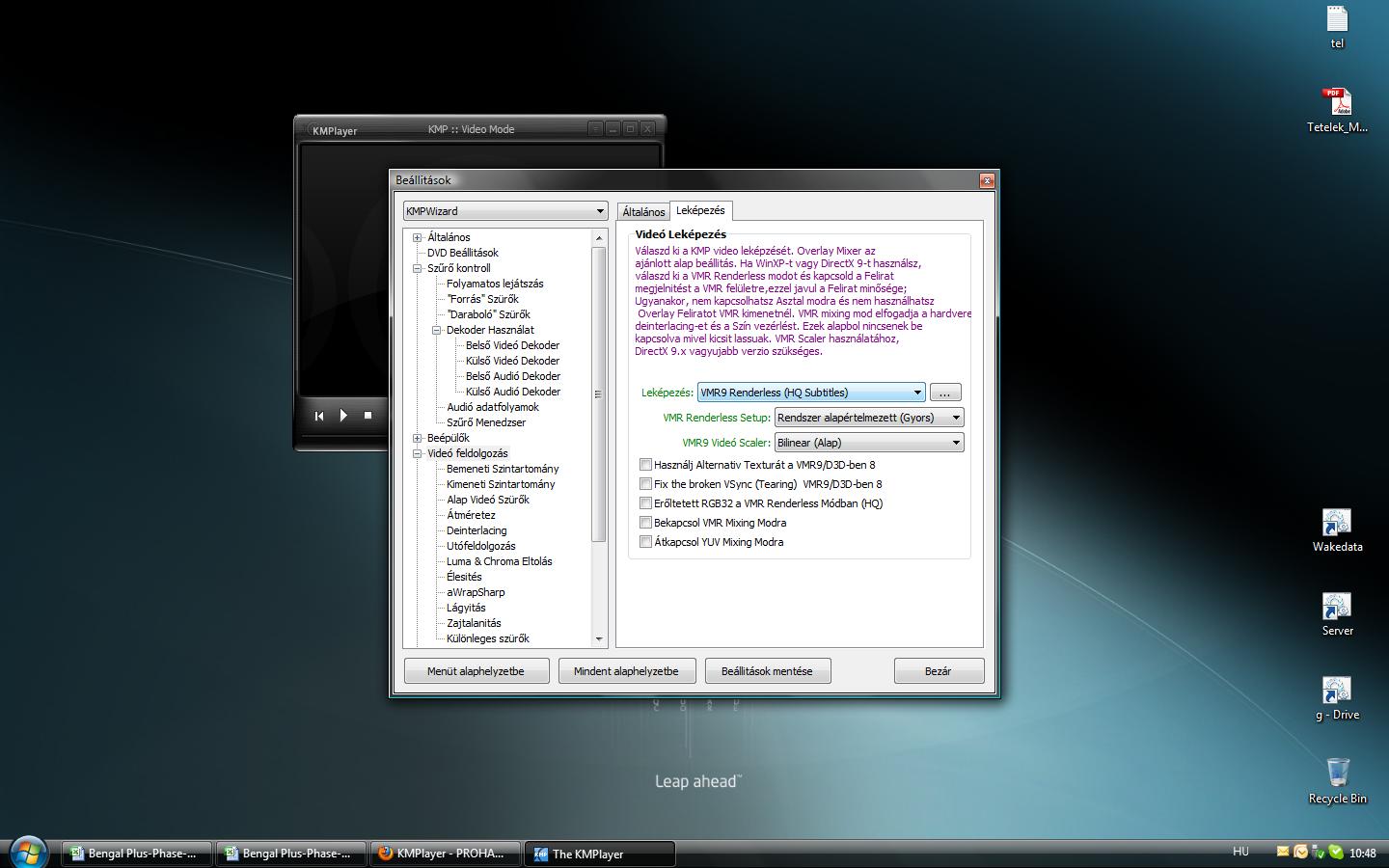Viewport: 1389px width, 868px height.
Task: Click the settings tree scrollbar down arrow
Action: [599, 638]
